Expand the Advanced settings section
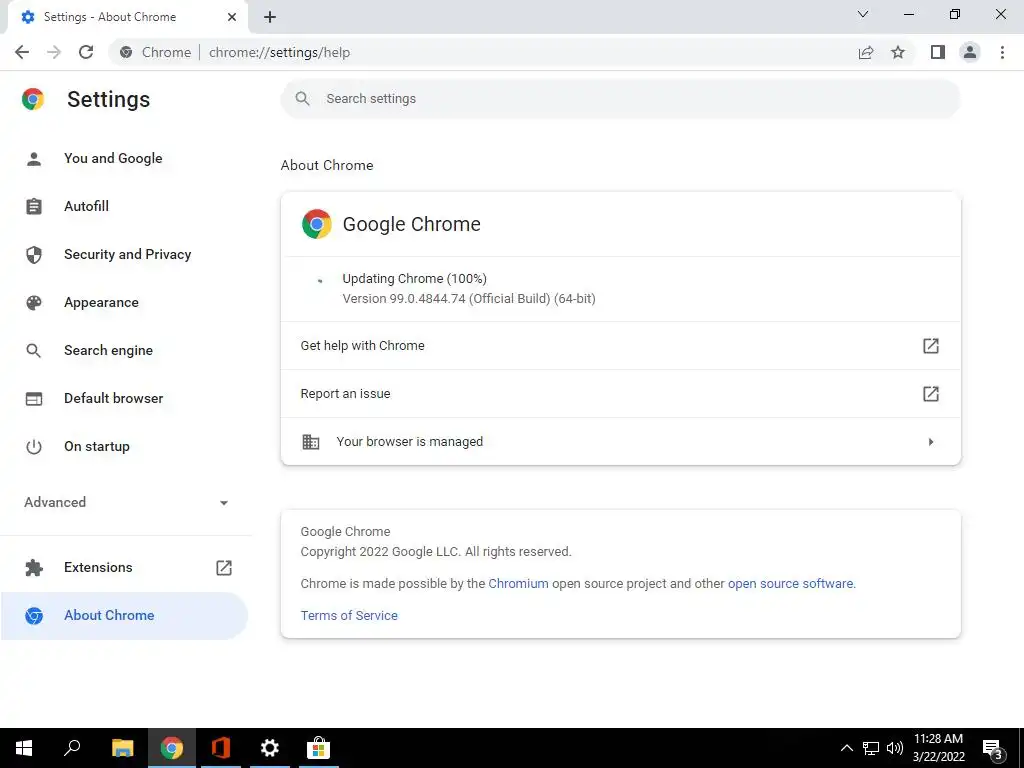The height and width of the screenshot is (768, 1024). tap(126, 502)
